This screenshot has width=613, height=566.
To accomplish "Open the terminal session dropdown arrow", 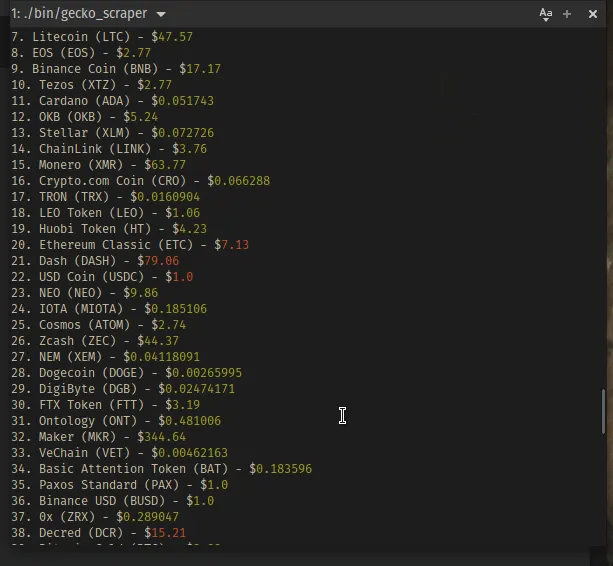I will click(x=161, y=14).
